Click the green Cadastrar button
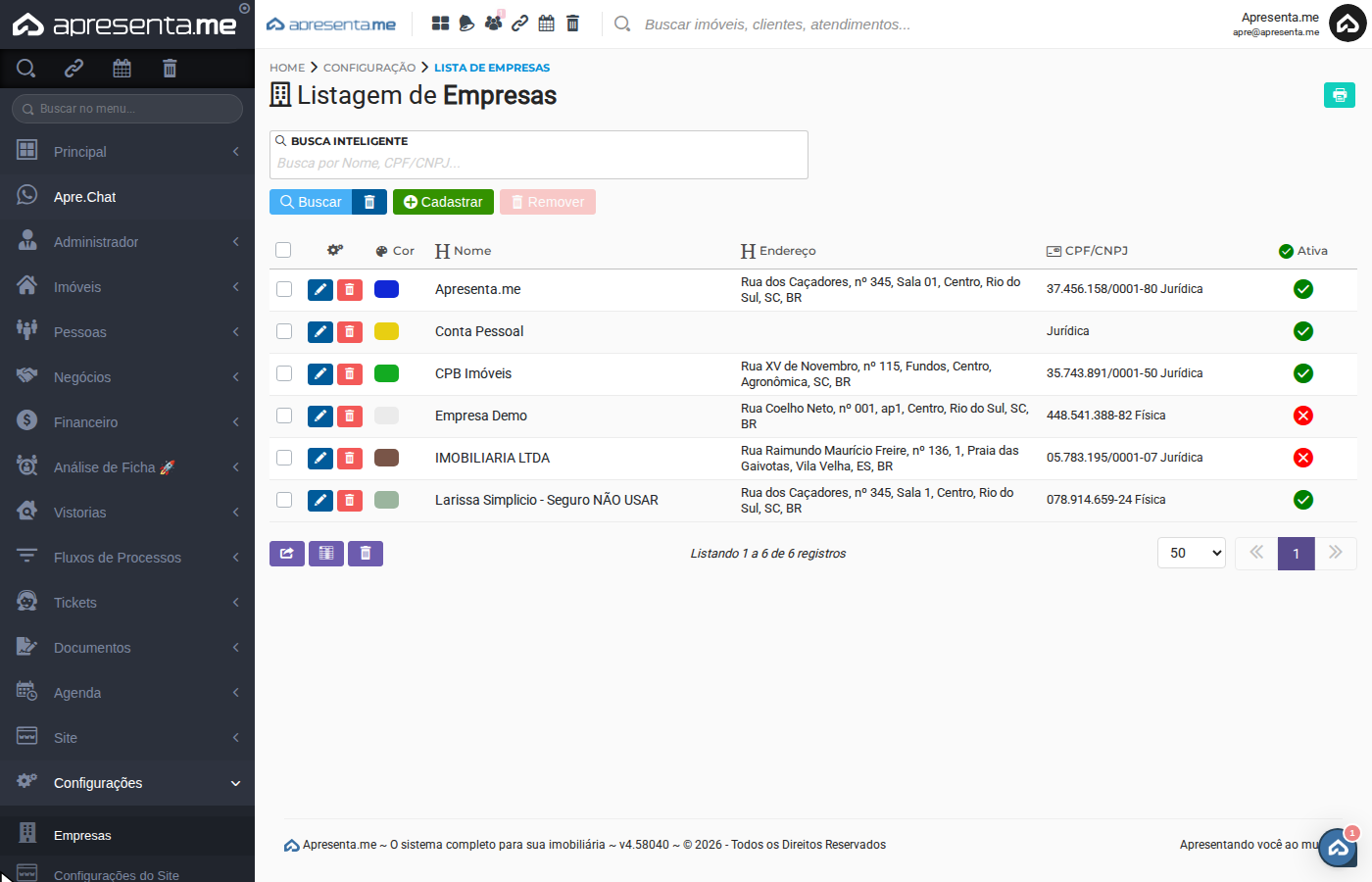The width and height of the screenshot is (1372, 882). [x=443, y=202]
